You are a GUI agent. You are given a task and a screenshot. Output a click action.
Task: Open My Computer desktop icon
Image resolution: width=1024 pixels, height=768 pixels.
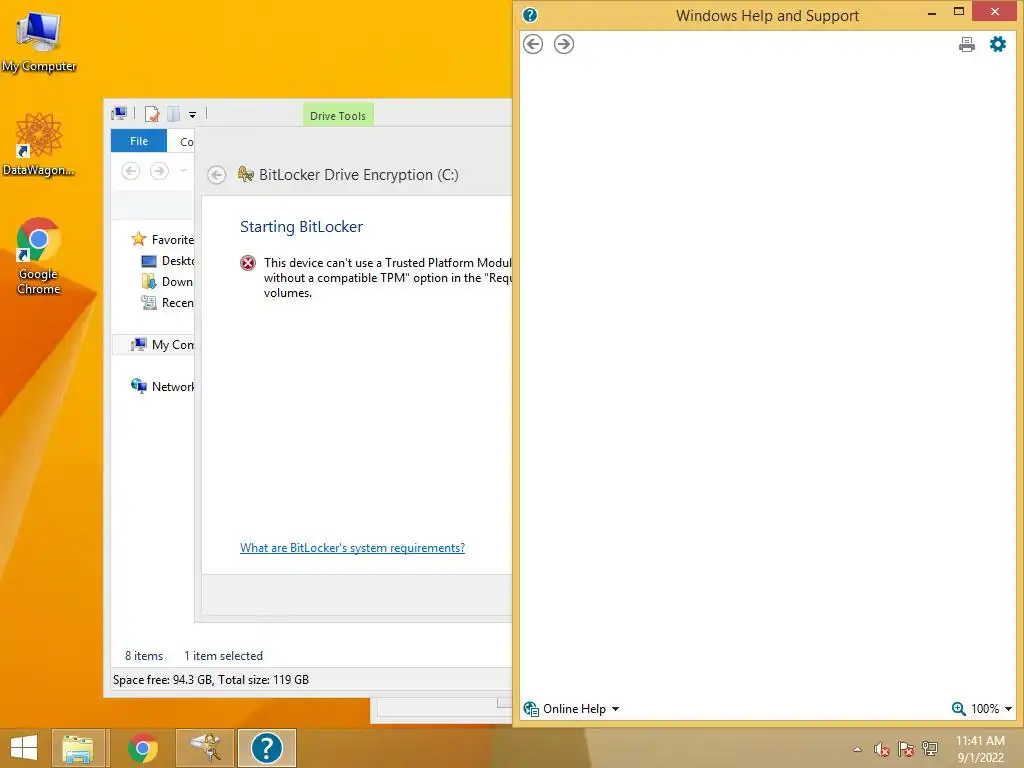tap(39, 42)
